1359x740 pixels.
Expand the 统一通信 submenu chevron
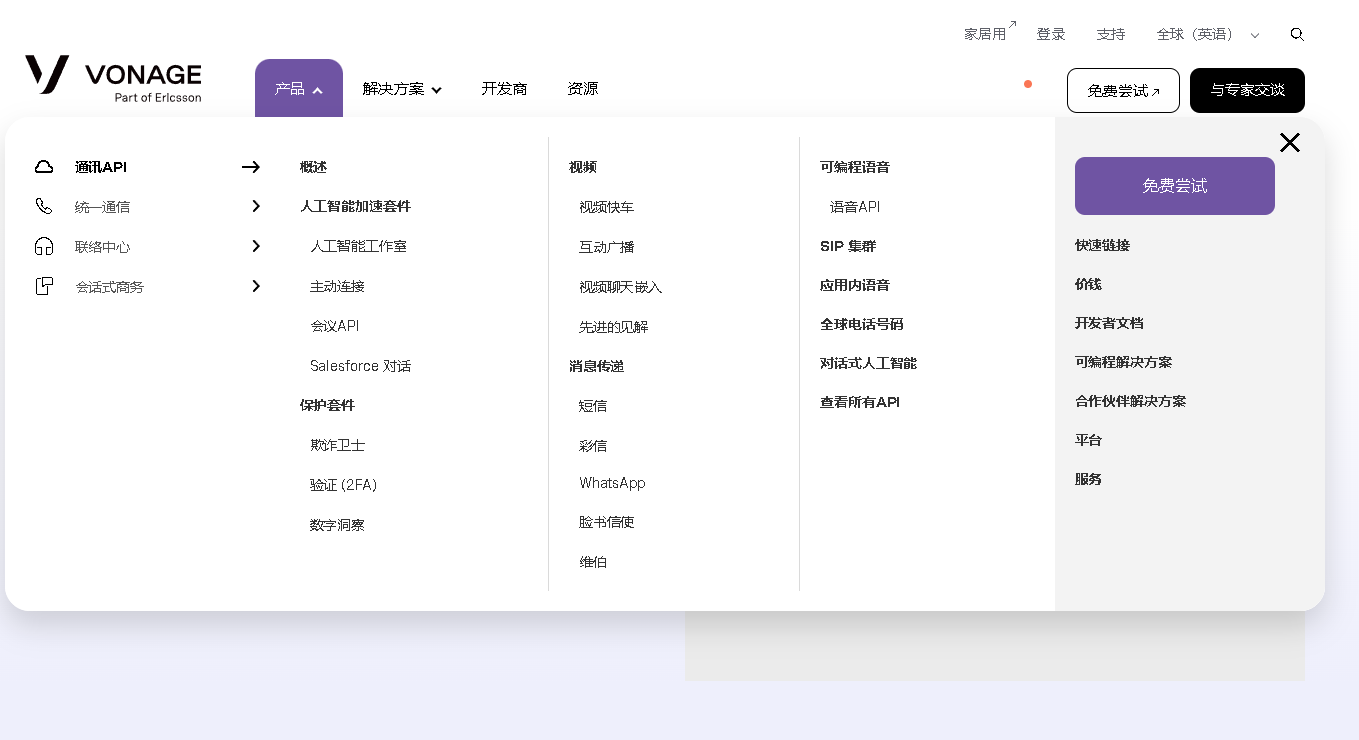tap(256, 206)
